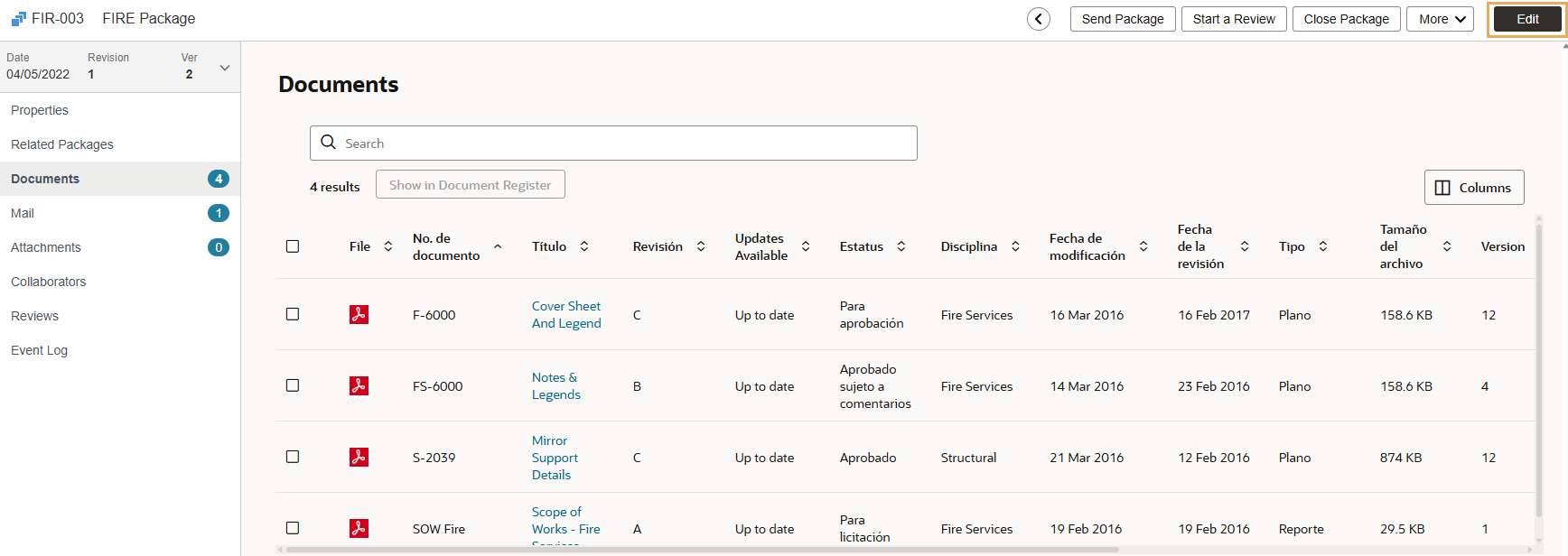Expand the revision details chevron

(x=225, y=68)
